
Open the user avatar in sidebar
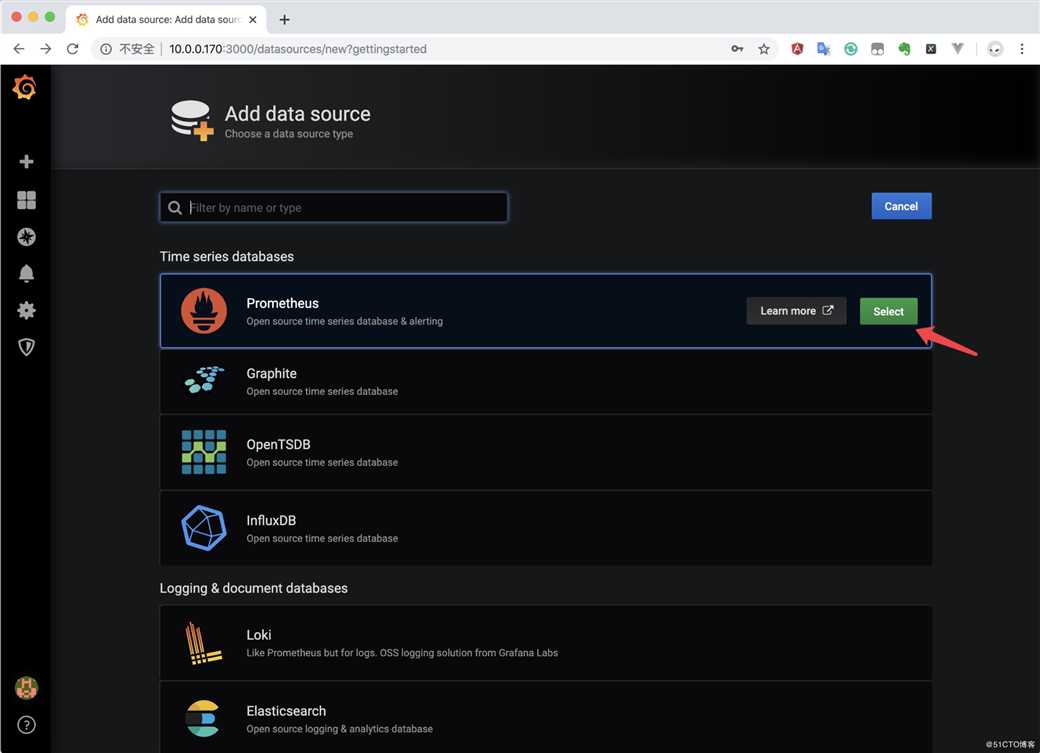point(27,688)
